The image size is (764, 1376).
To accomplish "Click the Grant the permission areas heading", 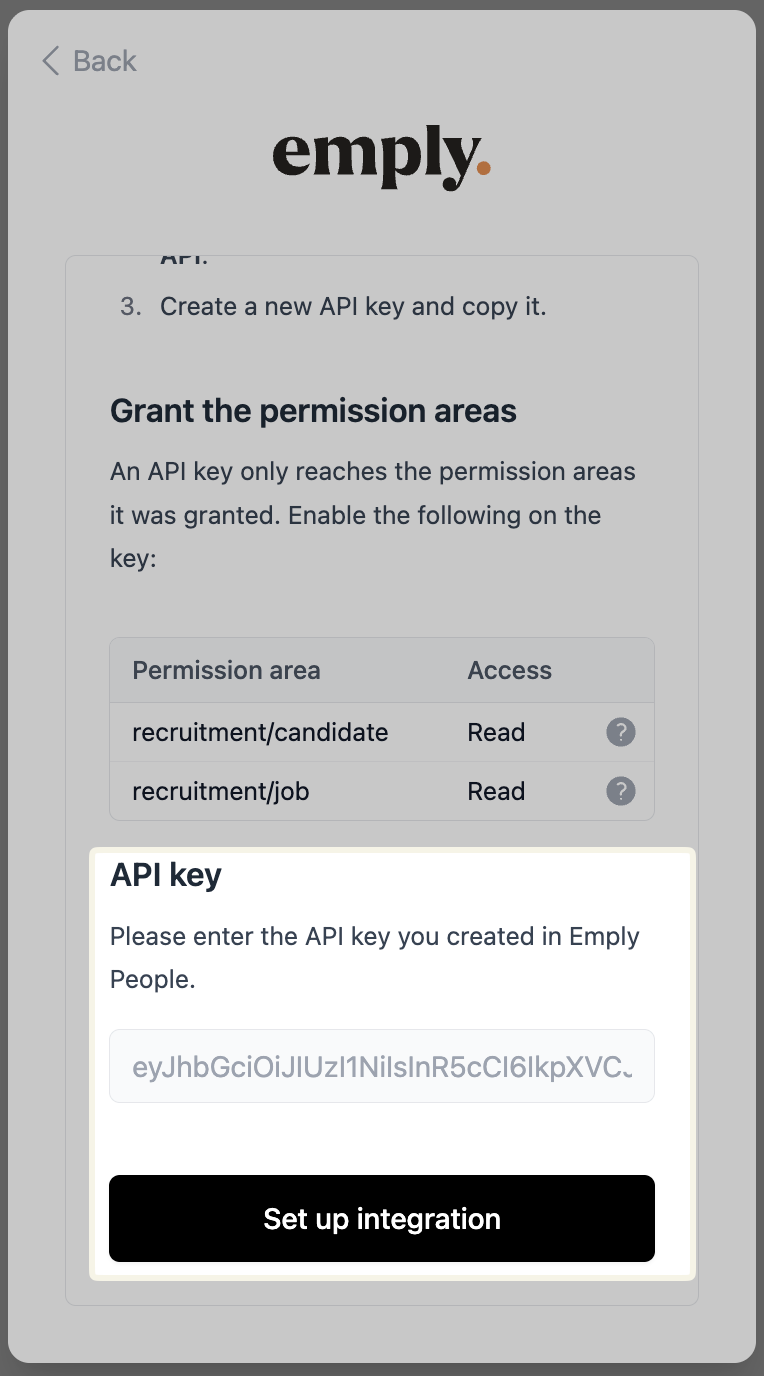I will pyautogui.click(x=313, y=411).
